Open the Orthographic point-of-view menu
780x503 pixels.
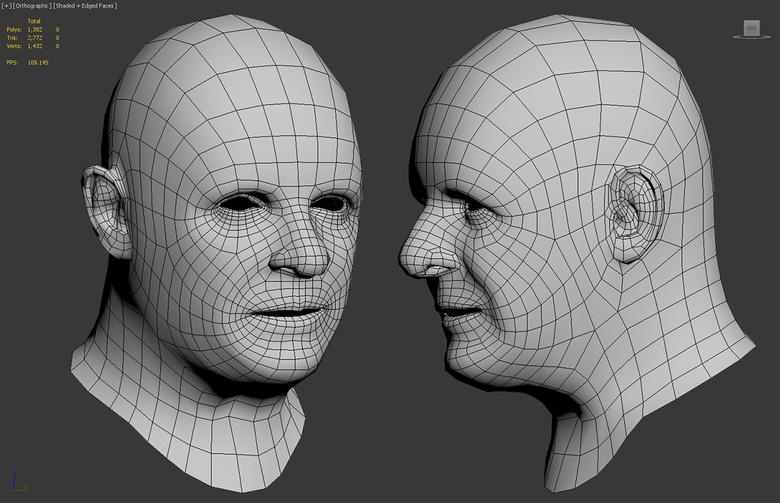pyautogui.click(x=33, y=6)
